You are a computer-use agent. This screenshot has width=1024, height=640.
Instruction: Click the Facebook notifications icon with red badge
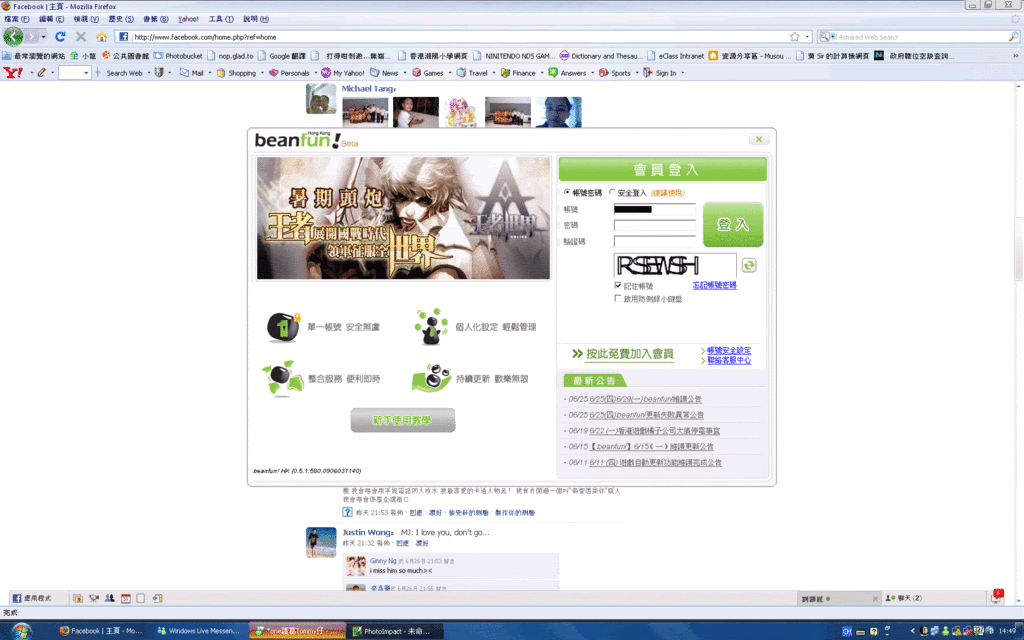click(996, 596)
